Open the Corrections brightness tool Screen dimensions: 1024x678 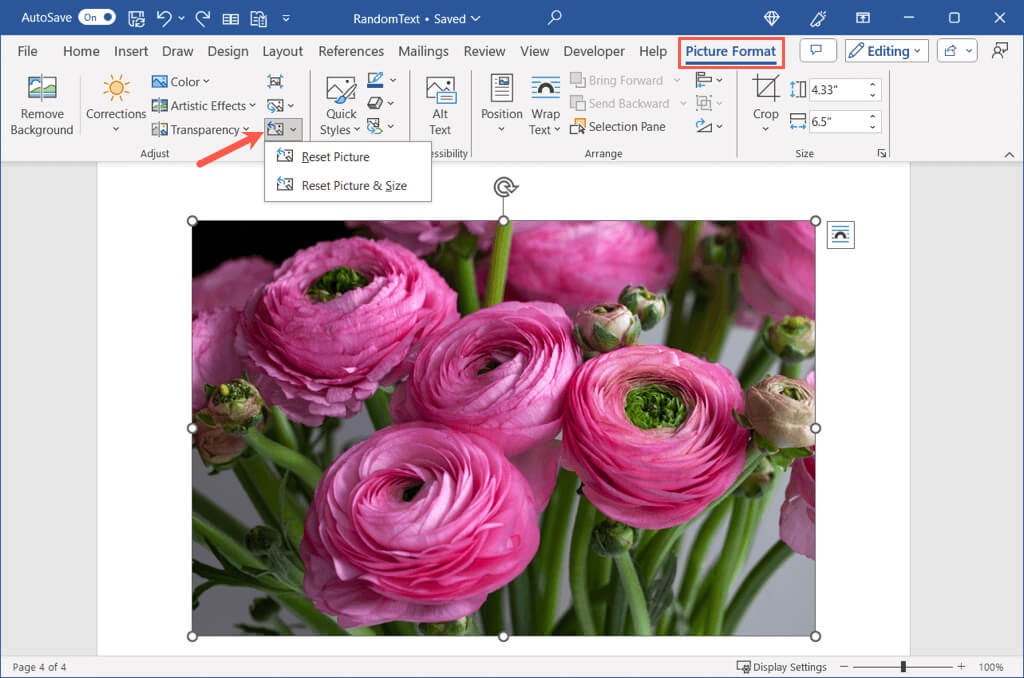coord(116,90)
